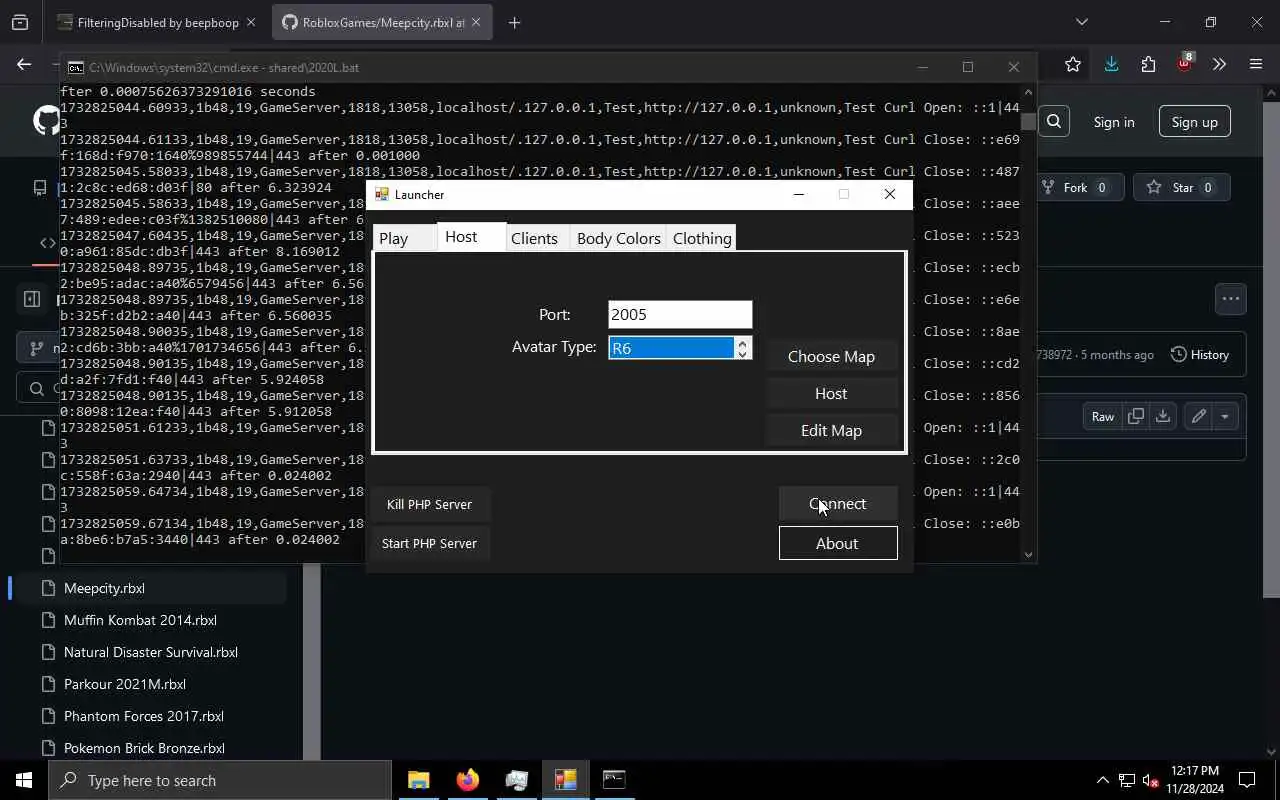Viewport: 1280px width, 800px height.
Task: Click the Avatar Type R6 field
Action: tap(671, 348)
